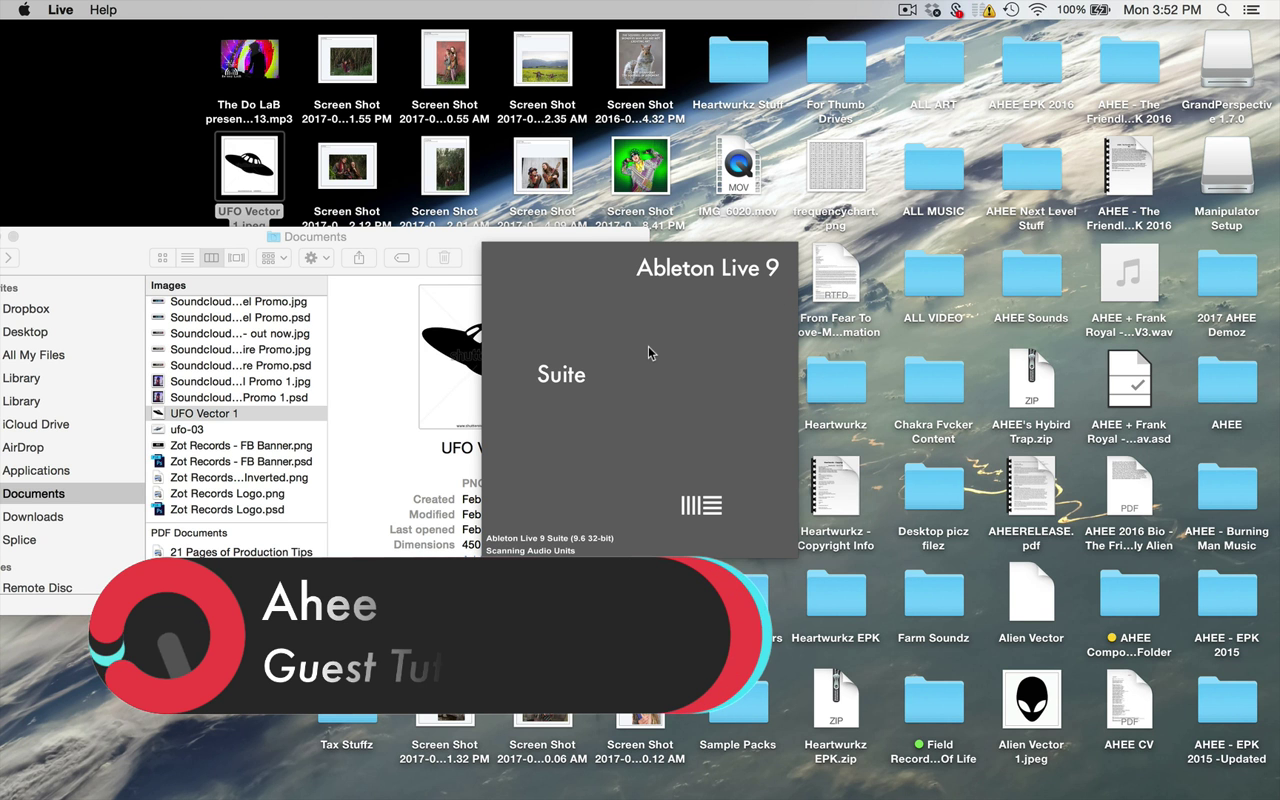Click the Share icon in Finder toolbar

tap(359, 258)
